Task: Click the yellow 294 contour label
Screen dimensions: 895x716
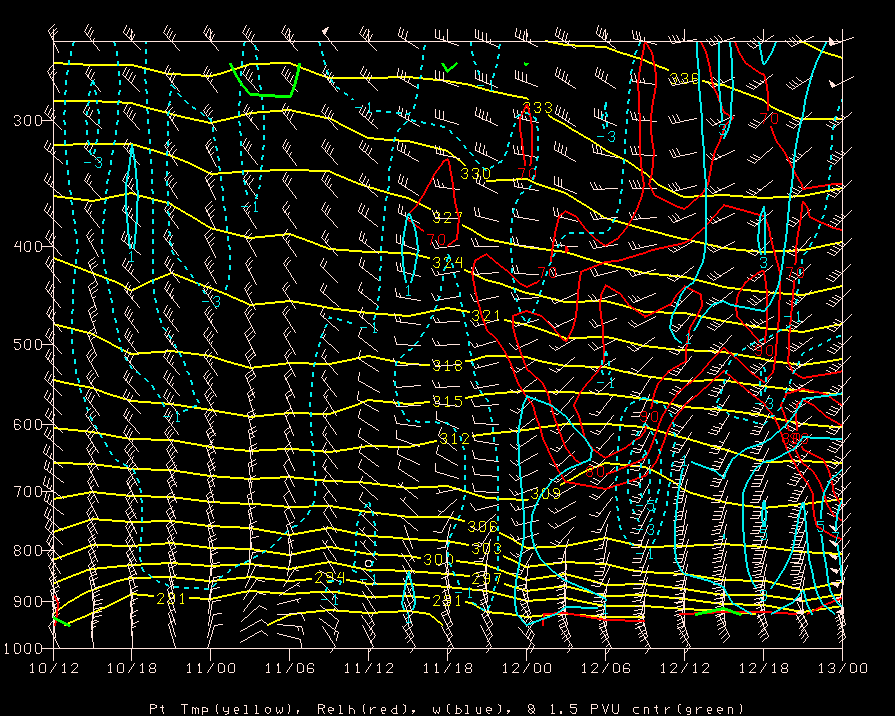Action: click(x=329, y=578)
